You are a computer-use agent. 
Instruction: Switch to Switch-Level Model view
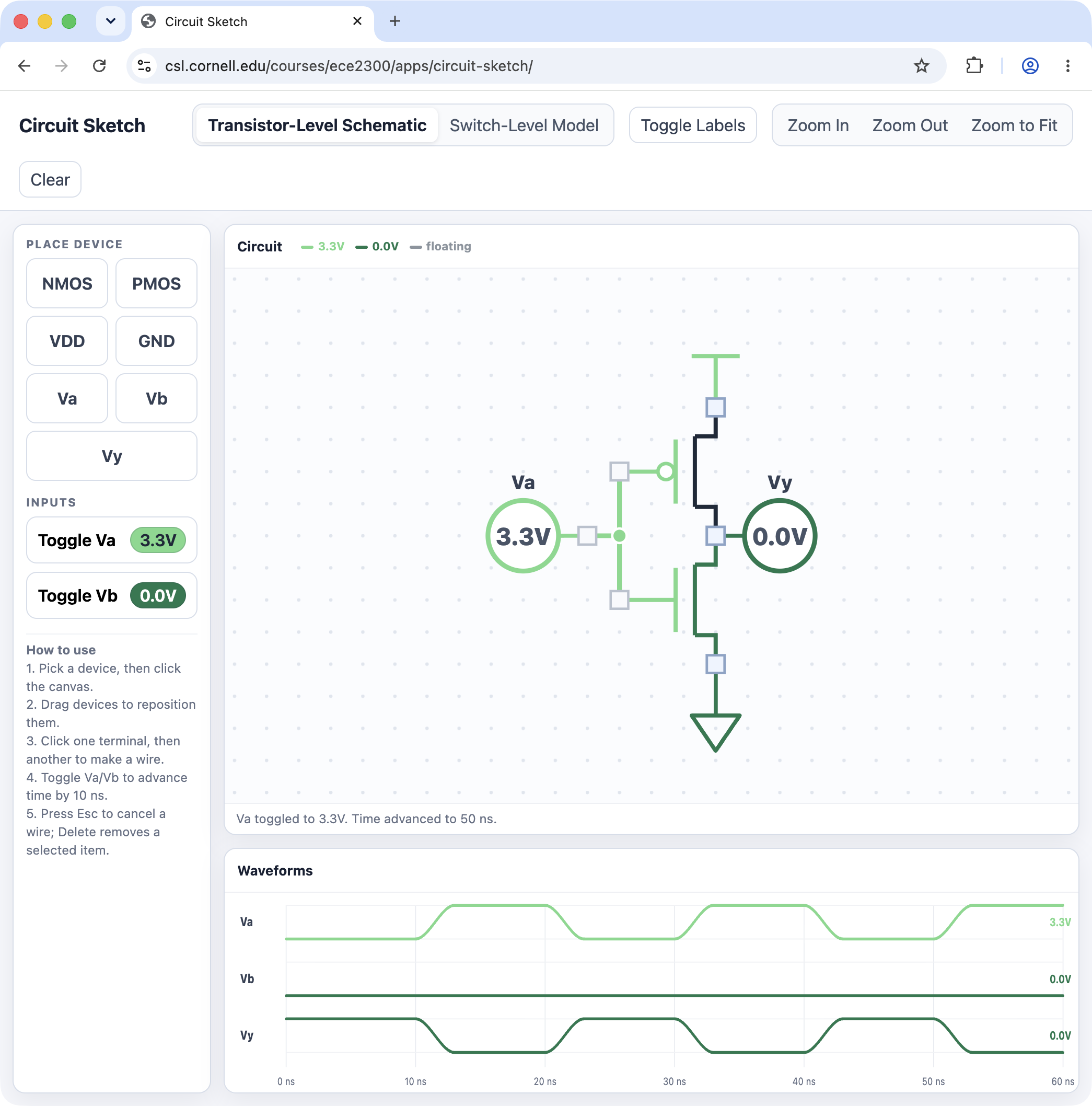524,125
